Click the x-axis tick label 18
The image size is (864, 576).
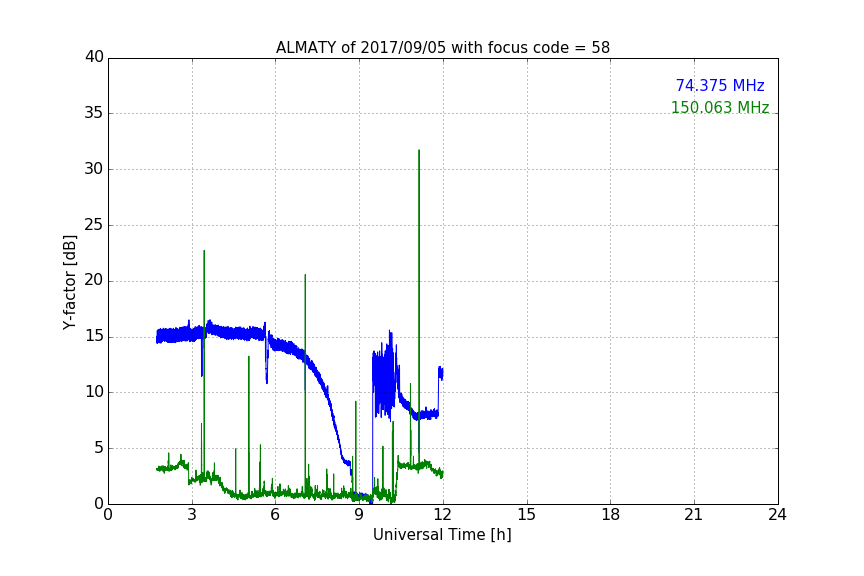(610, 515)
